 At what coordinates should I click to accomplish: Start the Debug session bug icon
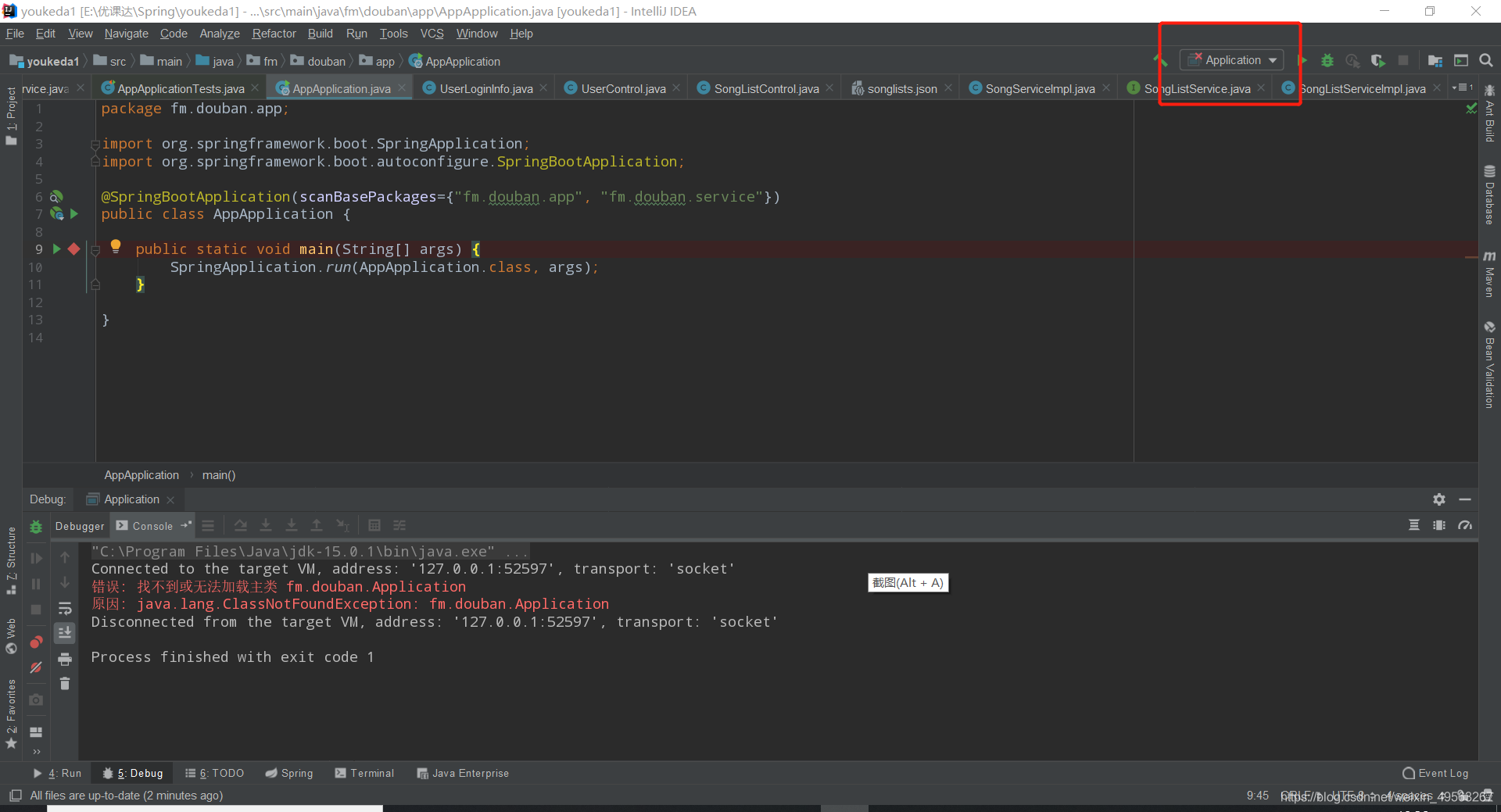click(1327, 60)
